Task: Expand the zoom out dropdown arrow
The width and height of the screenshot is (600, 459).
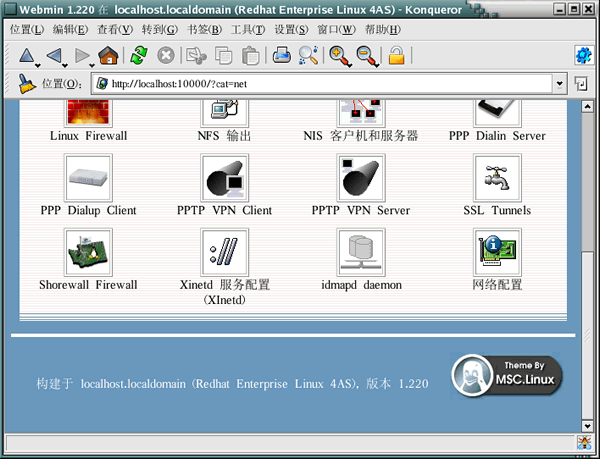Action: tap(377, 66)
